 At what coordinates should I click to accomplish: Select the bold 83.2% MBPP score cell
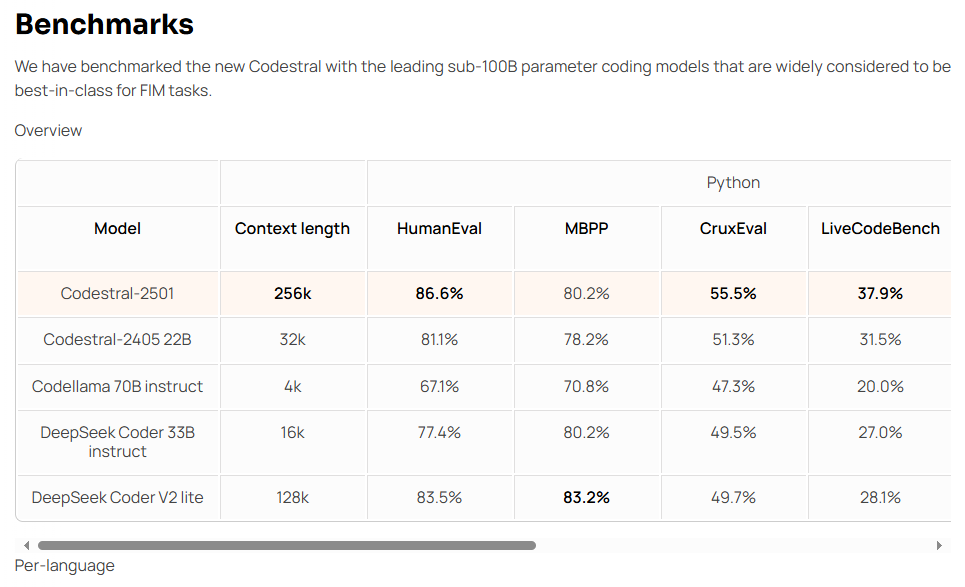586,498
